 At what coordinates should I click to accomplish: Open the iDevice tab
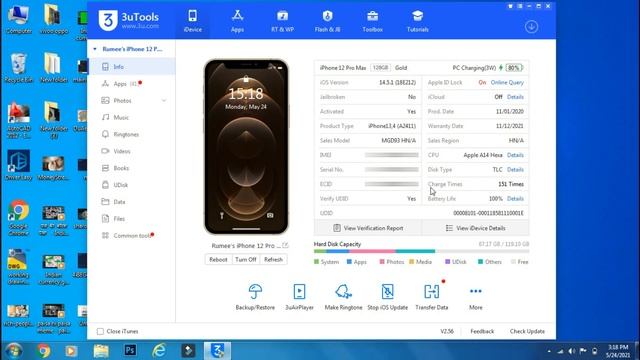(x=192, y=21)
